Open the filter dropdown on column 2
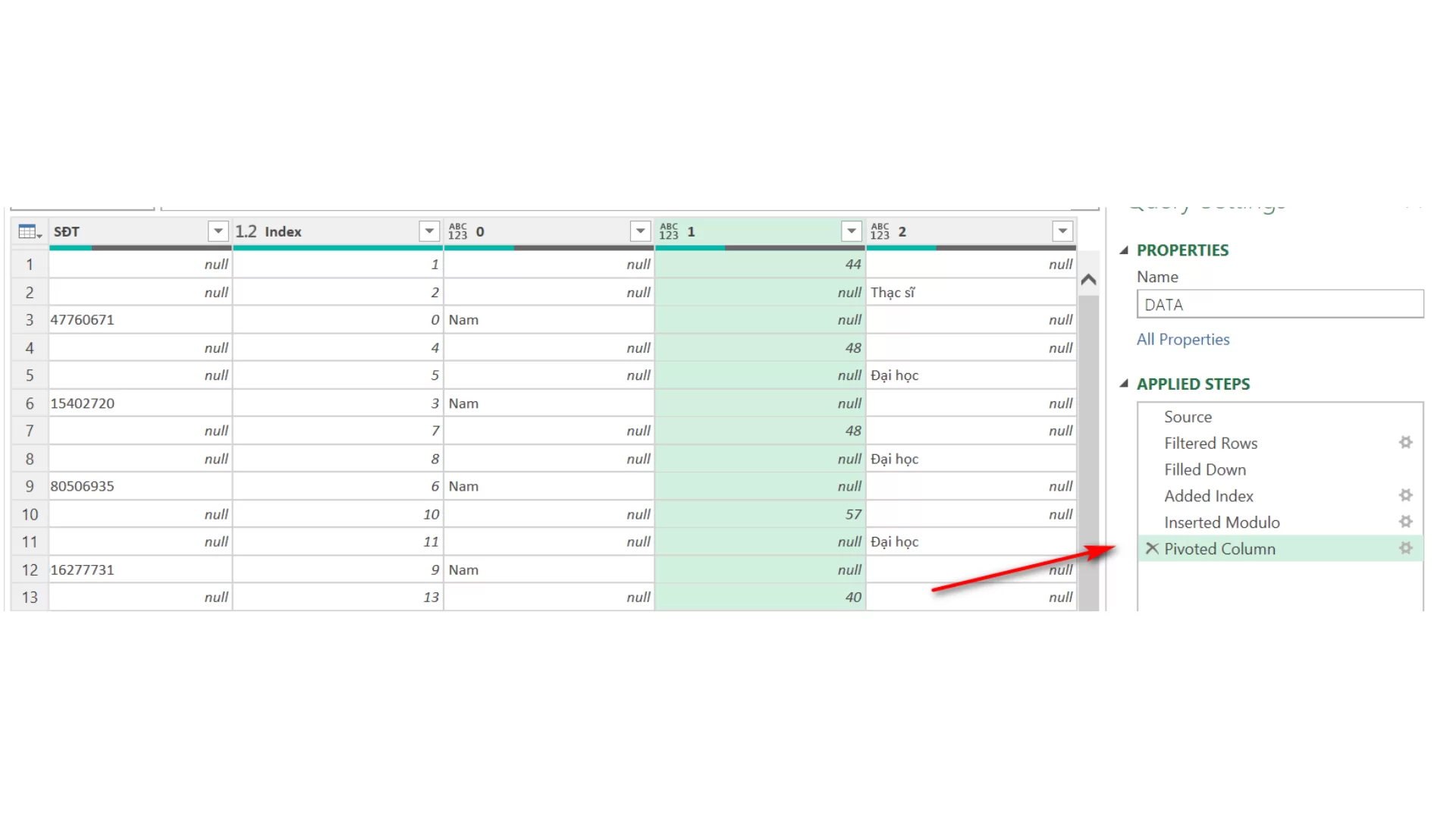 click(x=1062, y=231)
